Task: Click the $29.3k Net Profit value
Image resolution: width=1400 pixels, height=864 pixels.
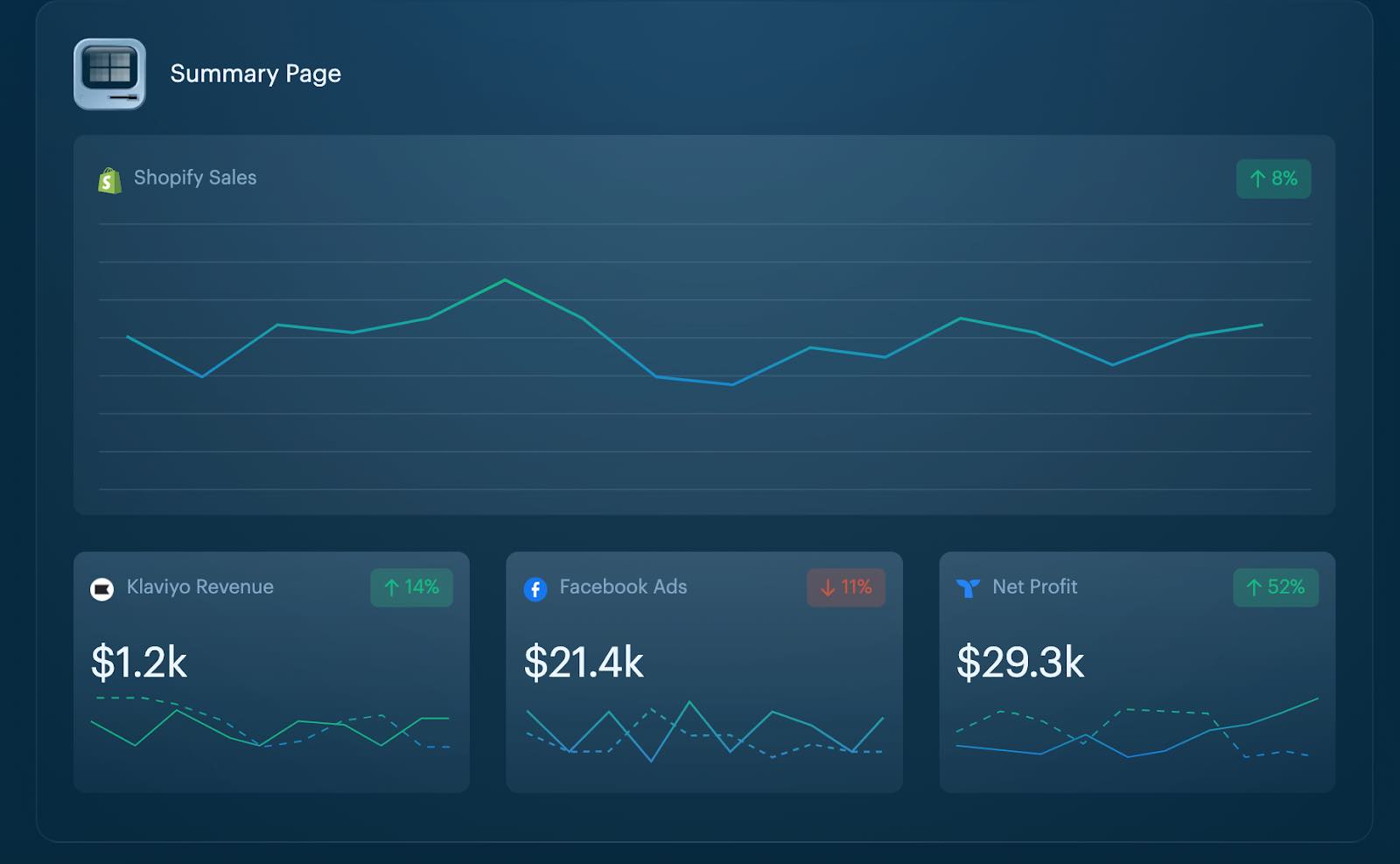Action: [1021, 663]
